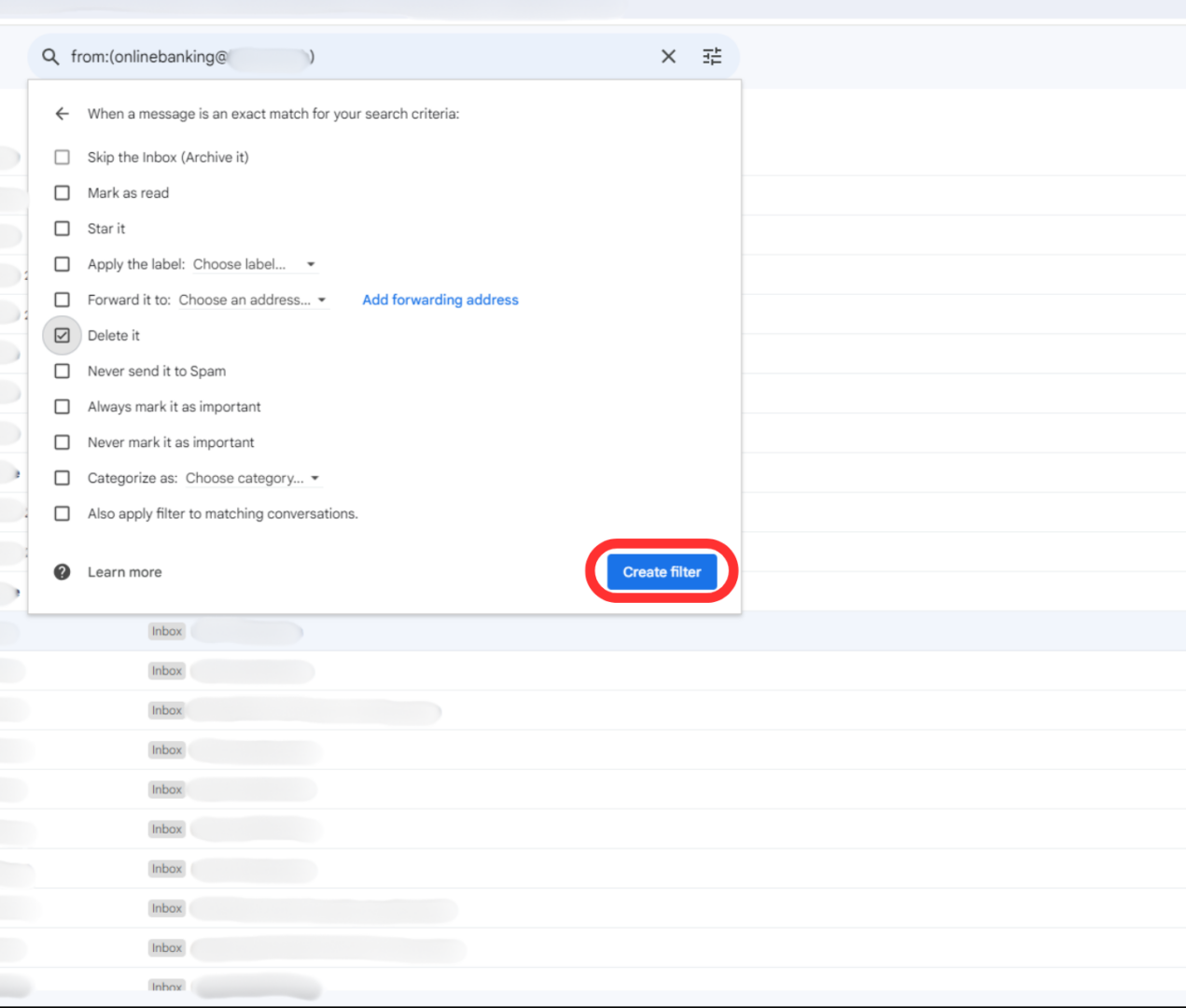
Task: Open advanced search options icon
Action: pyautogui.click(x=712, y=56)
